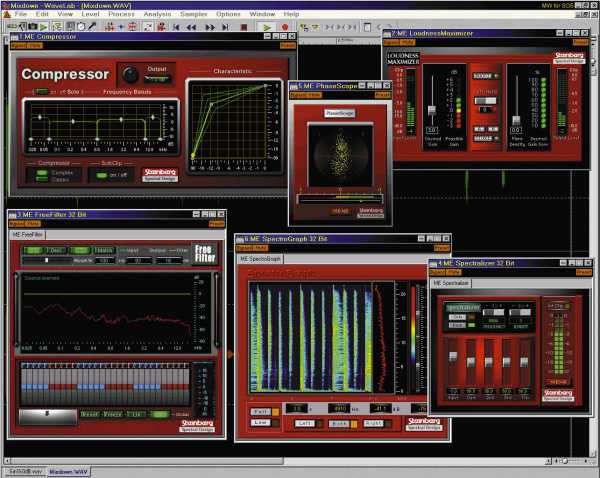The width and height of the screenshot is (600, 478).
Task: Toggle Bypass in ME Compressor window
Action: pos(18,46)
